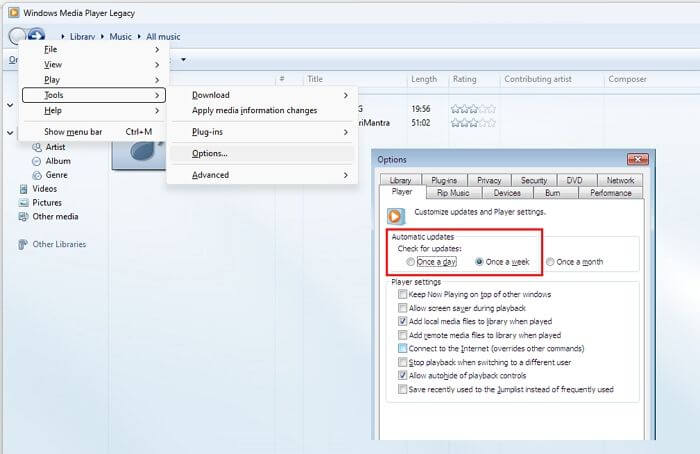The image size is (700, 454).
Task: Expand the Play submenu
Action: click(94, 80)
